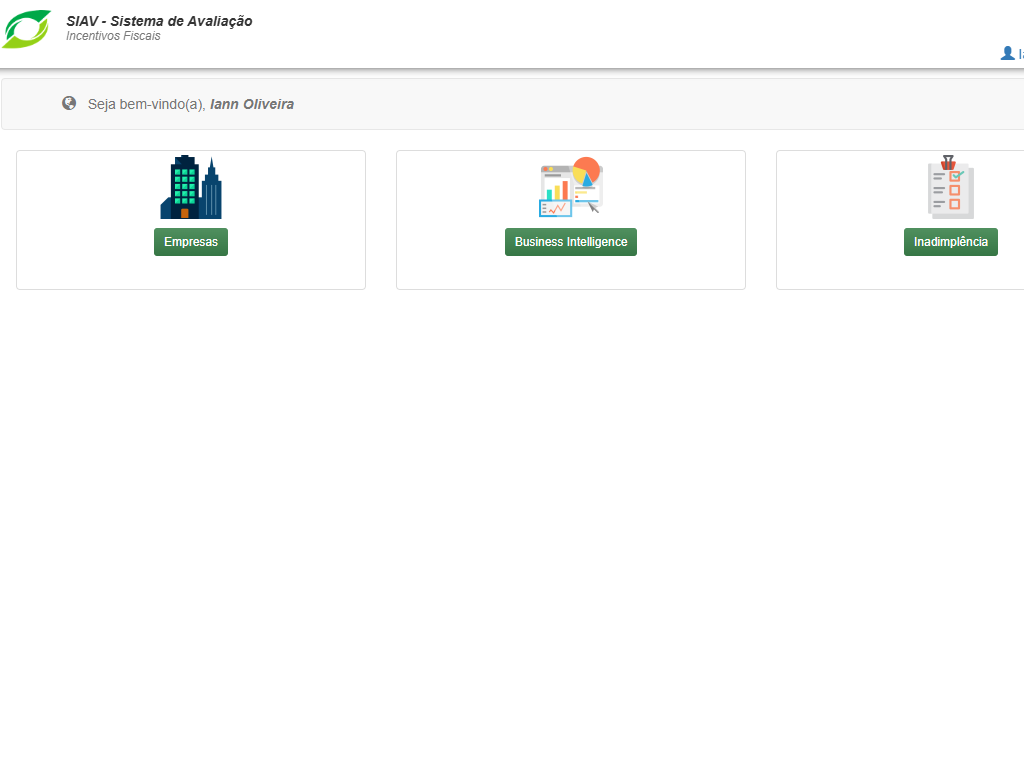Open the Inadimplência button

point(950,242)
